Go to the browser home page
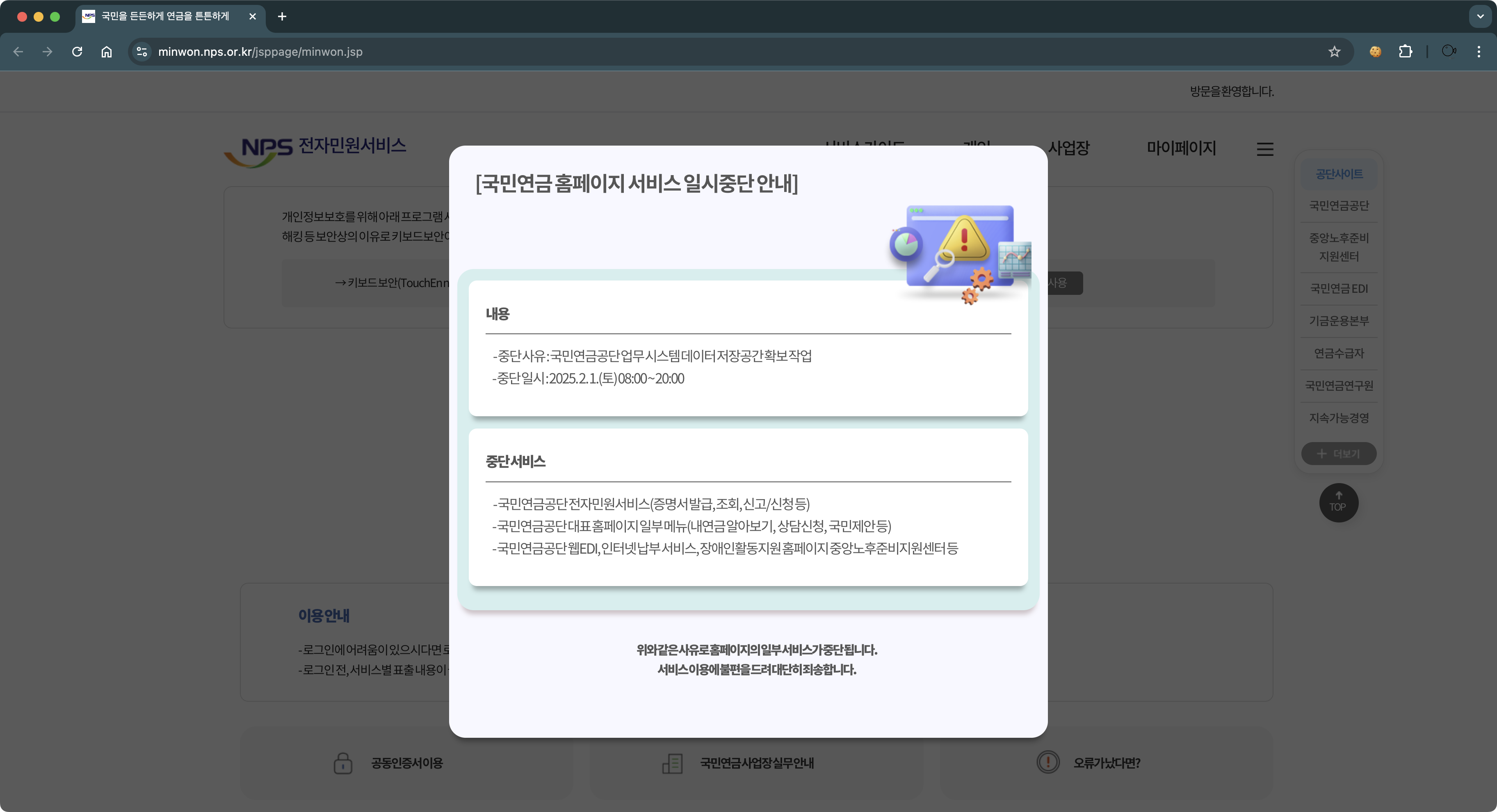1497x812 pixels. tap(106, 52)
